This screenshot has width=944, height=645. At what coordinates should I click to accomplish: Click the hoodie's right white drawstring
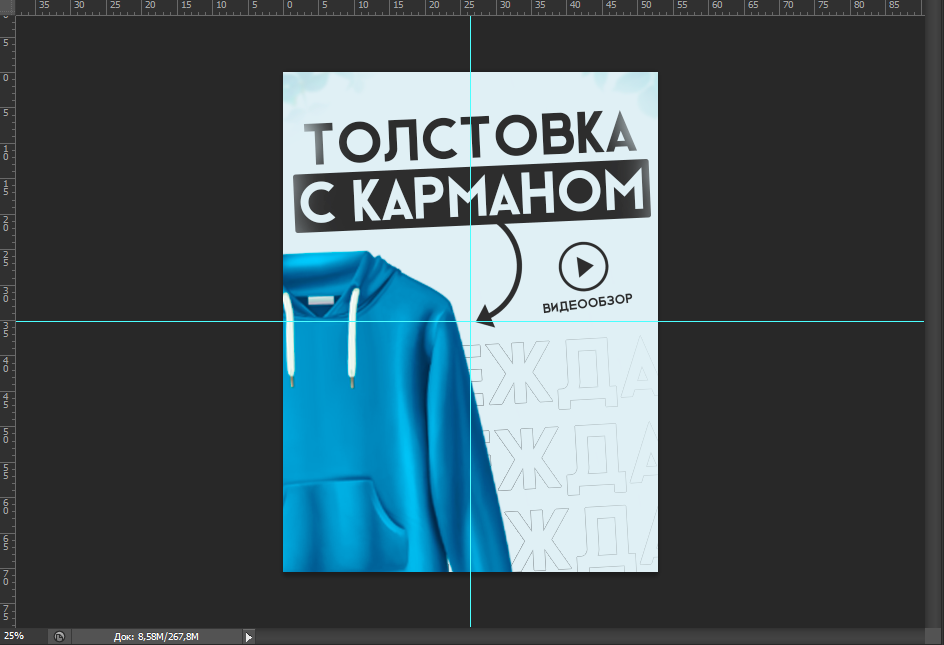(353, 337)
